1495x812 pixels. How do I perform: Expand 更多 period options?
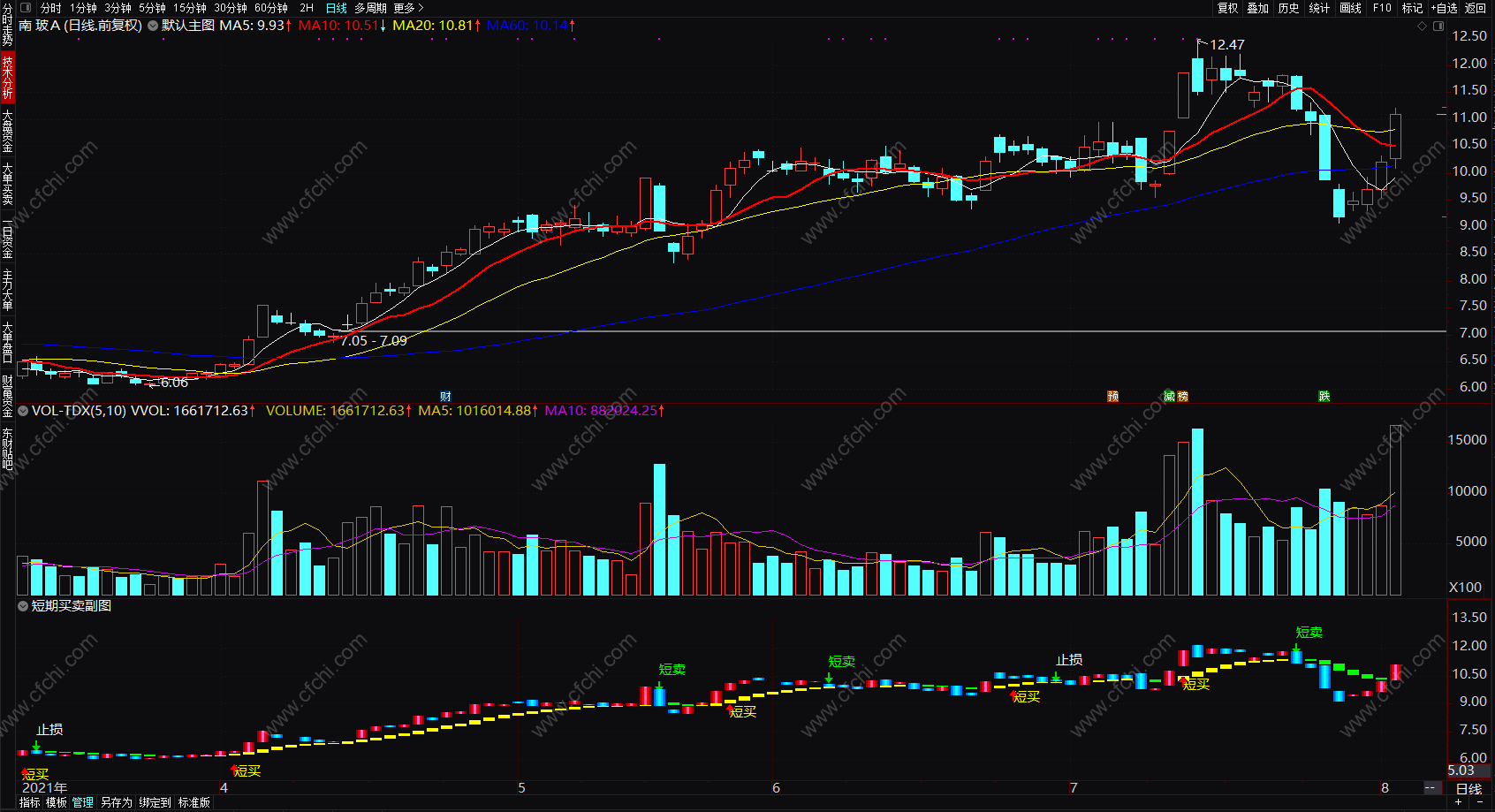coord(408,8)
